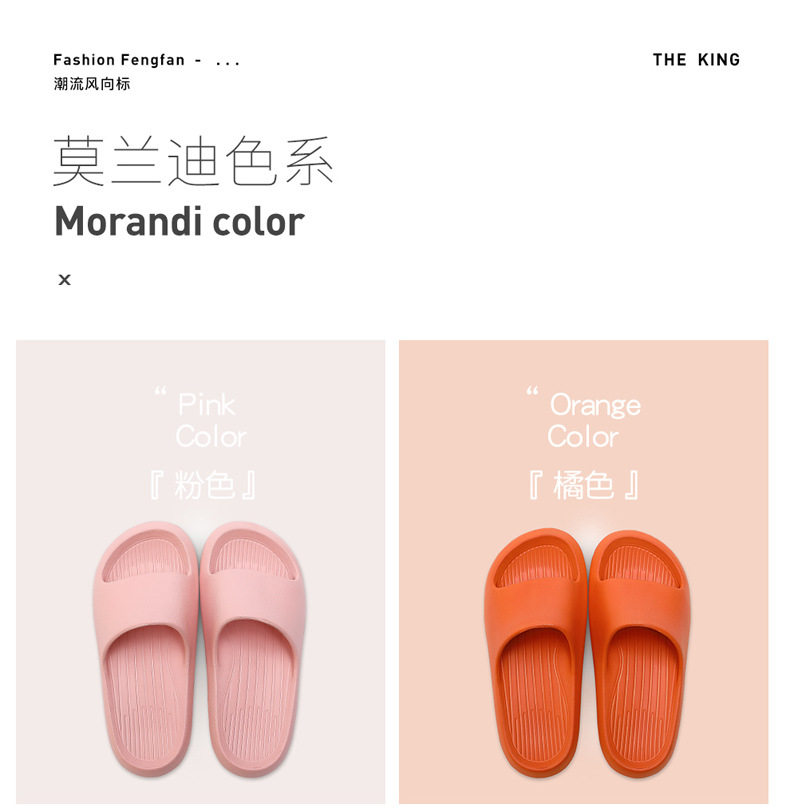Image resolution: width=790 pixels, height=812 pixels.
Task: Click the 莫兰迪色系 heading
Action: click(193, 161)
